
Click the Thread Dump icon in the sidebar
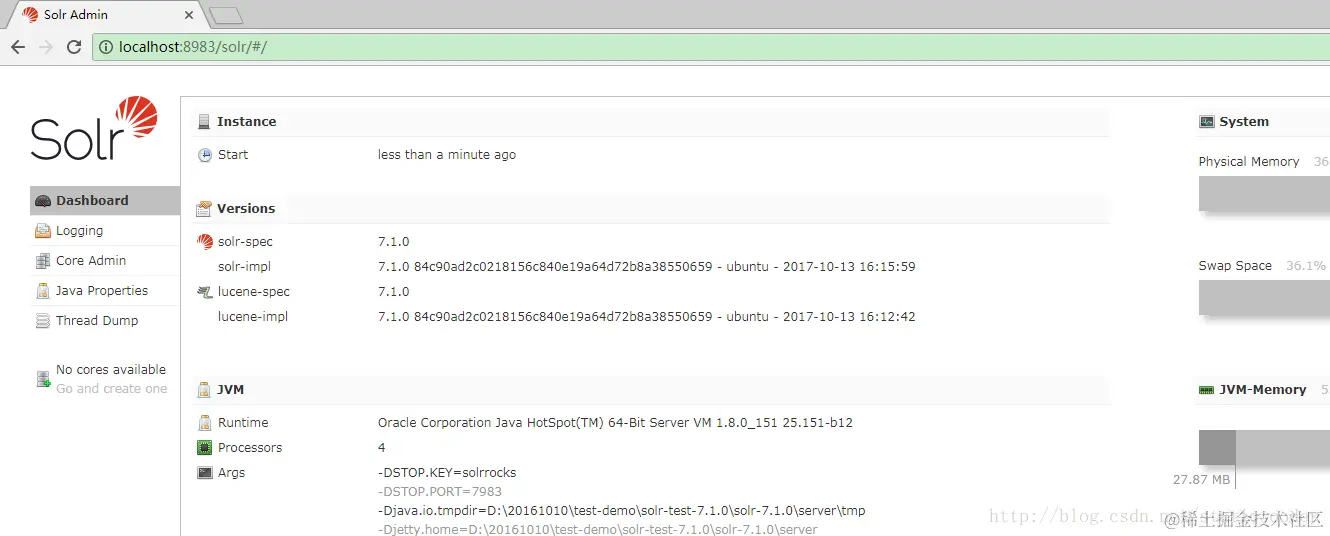[x=43, y=321]
